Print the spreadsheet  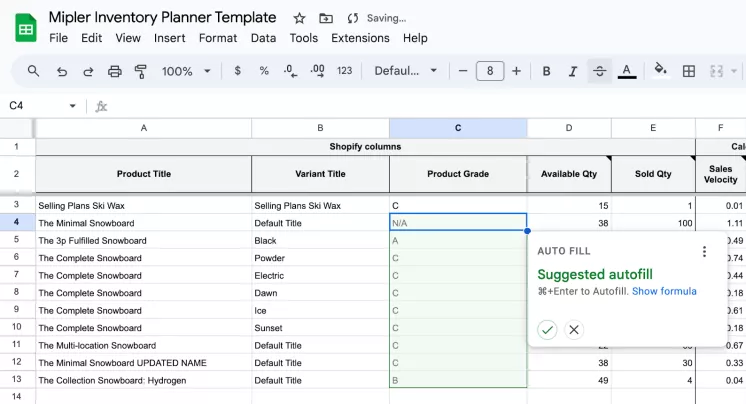(115, 71)
